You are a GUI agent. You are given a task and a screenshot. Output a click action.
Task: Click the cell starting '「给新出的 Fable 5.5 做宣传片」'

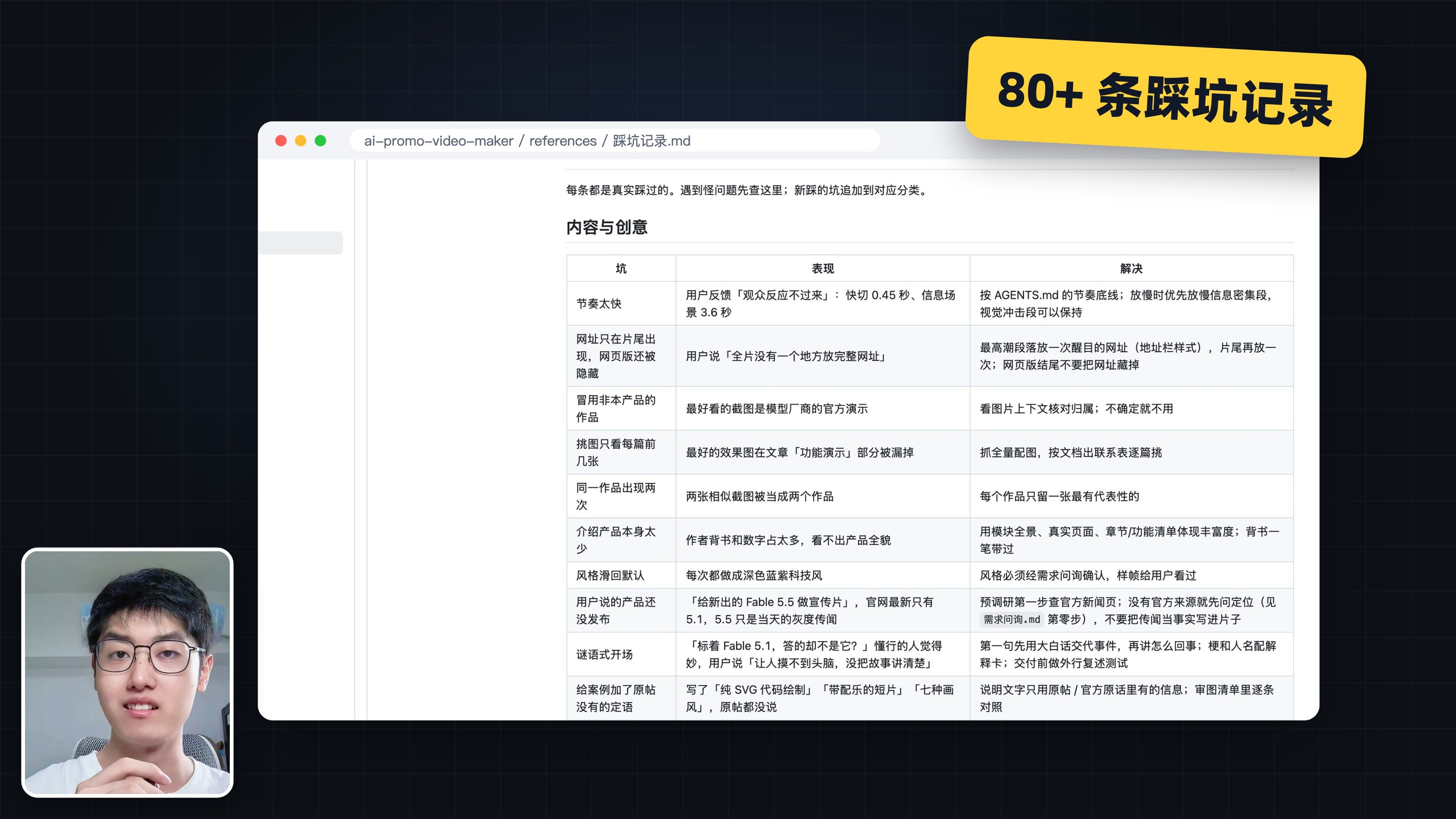coord(823,611)
